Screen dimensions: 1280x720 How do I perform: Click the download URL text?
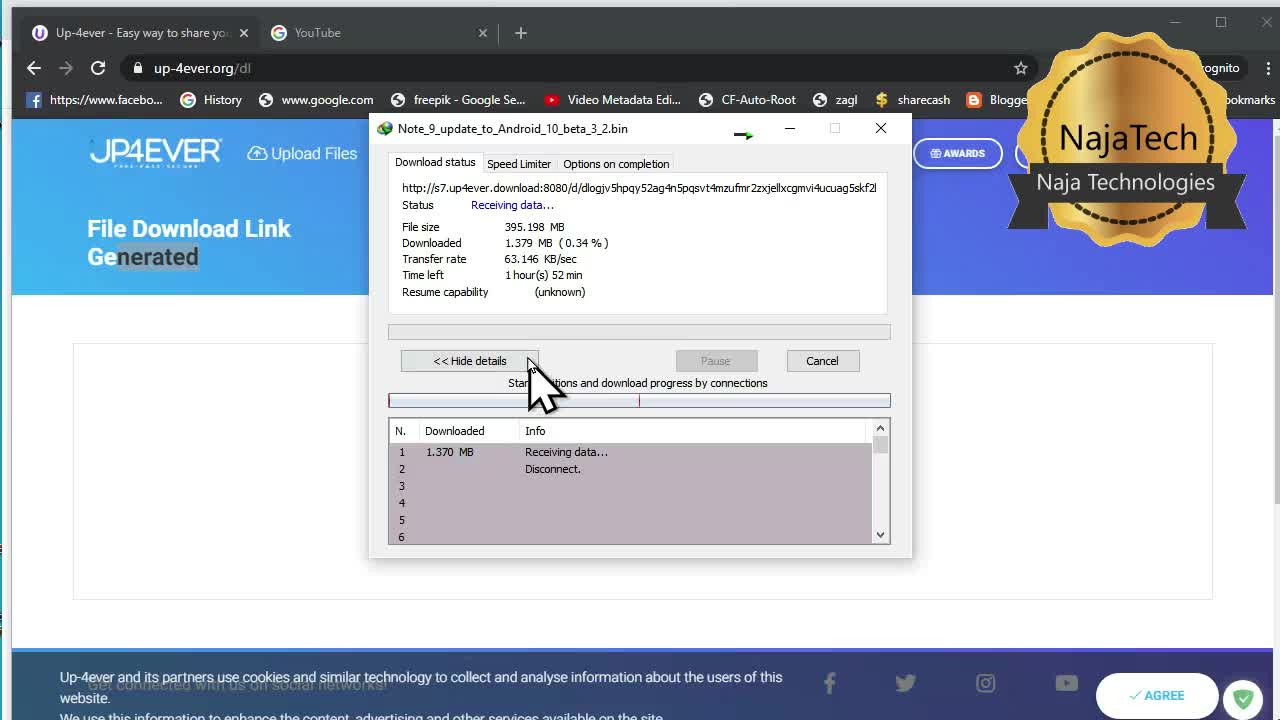[639, 188]
